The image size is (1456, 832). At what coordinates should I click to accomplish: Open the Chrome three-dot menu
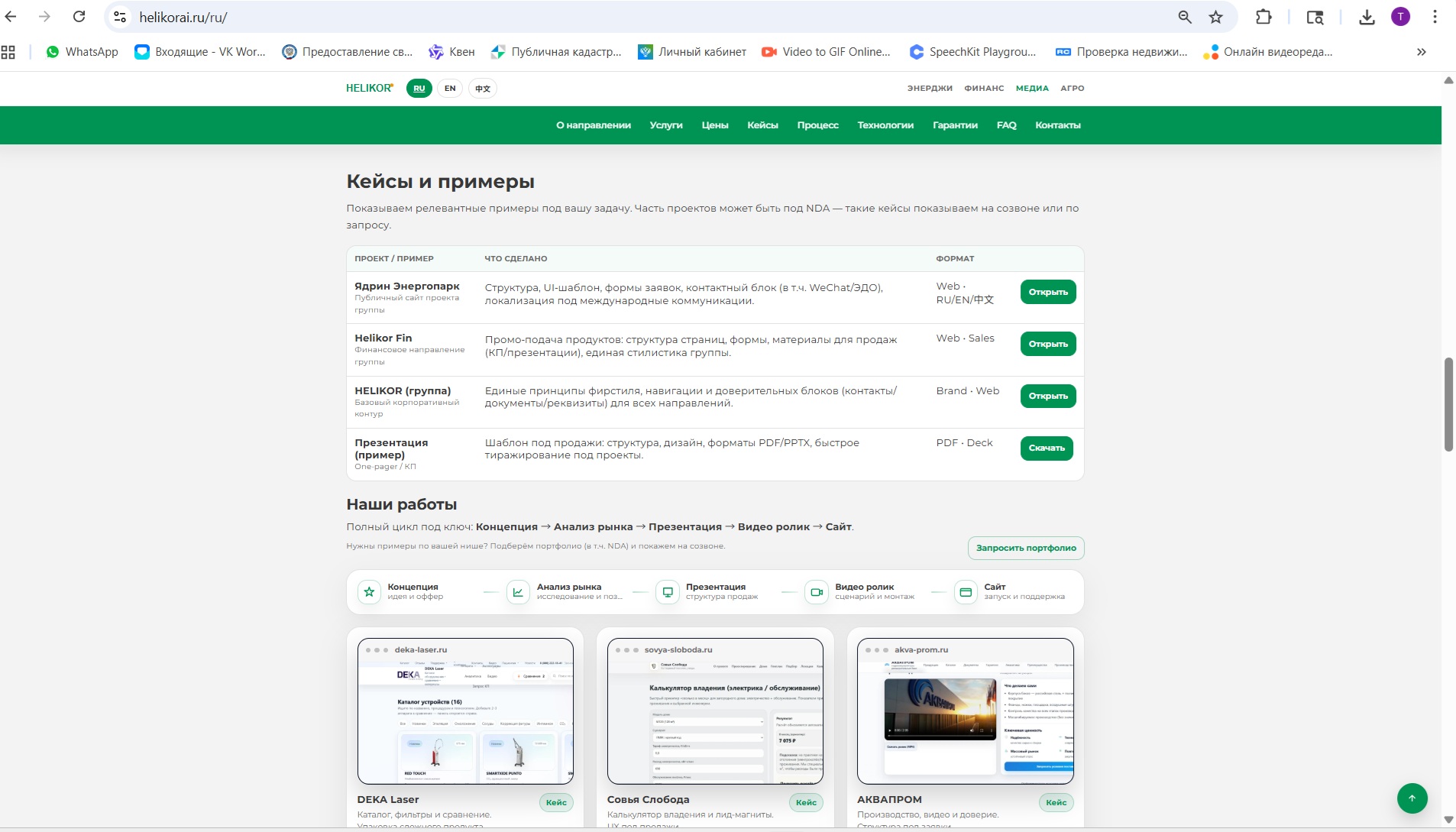point(1435,17)
